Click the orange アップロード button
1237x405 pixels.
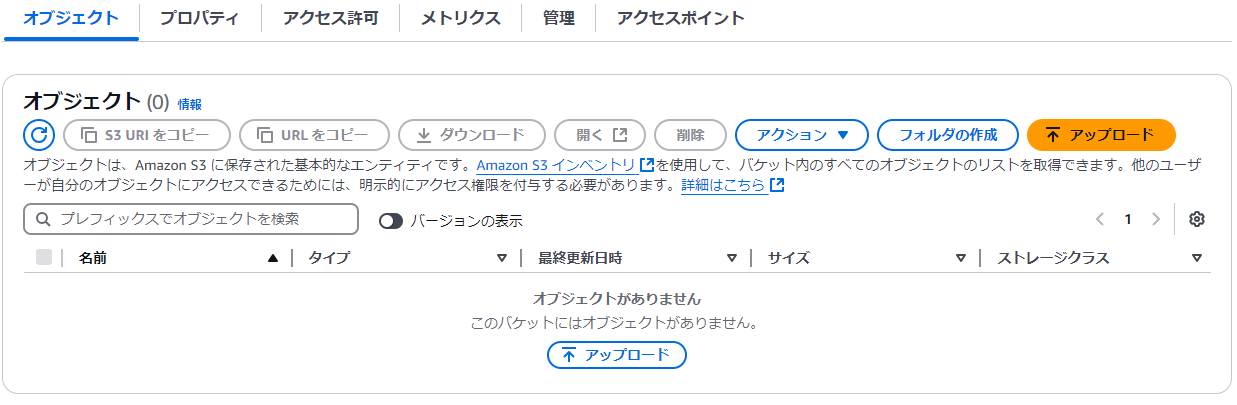pyautogui.click(x=1101, y=134)
